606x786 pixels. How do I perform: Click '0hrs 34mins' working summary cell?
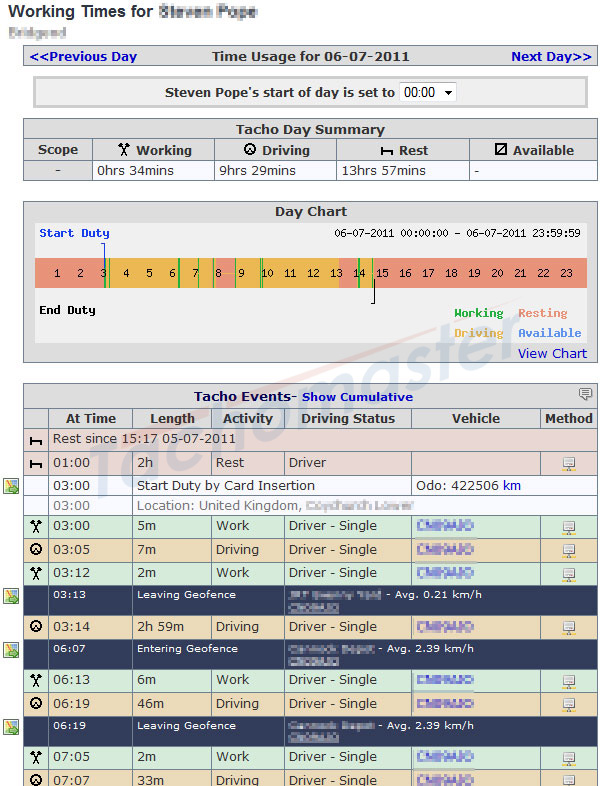pyautogui.click(x=153, y=170)
